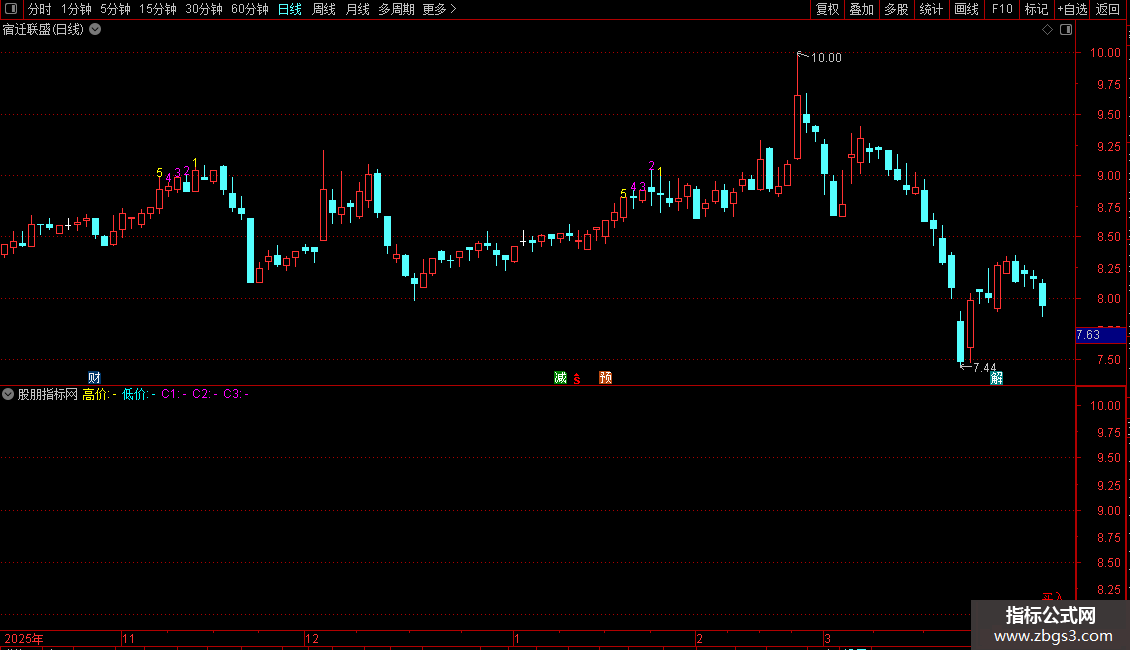Viewport: 1130px width, 650px height.
Task: Open F10 company information
Action: coord(1002,9)
